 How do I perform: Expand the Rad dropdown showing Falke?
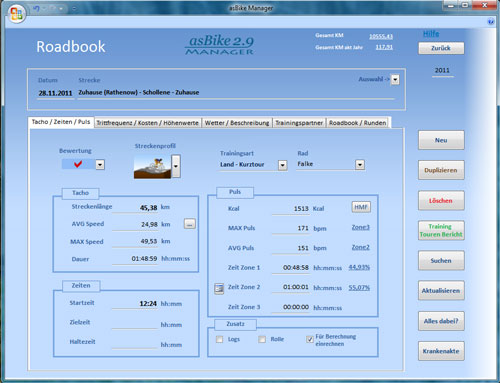(x=360, y=165)
